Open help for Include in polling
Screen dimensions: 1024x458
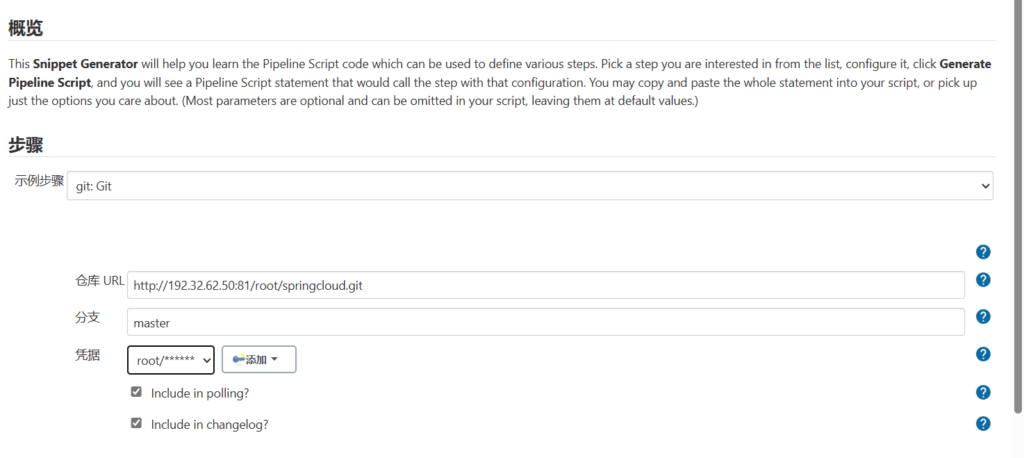click(x=983, y=392)
